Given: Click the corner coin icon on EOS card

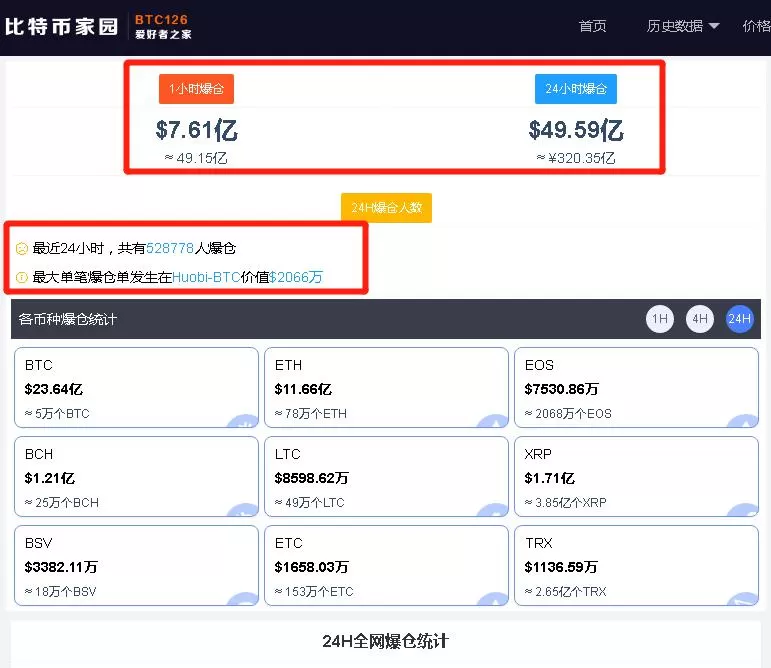Looking at the screenshot, I should pos(743,421).
